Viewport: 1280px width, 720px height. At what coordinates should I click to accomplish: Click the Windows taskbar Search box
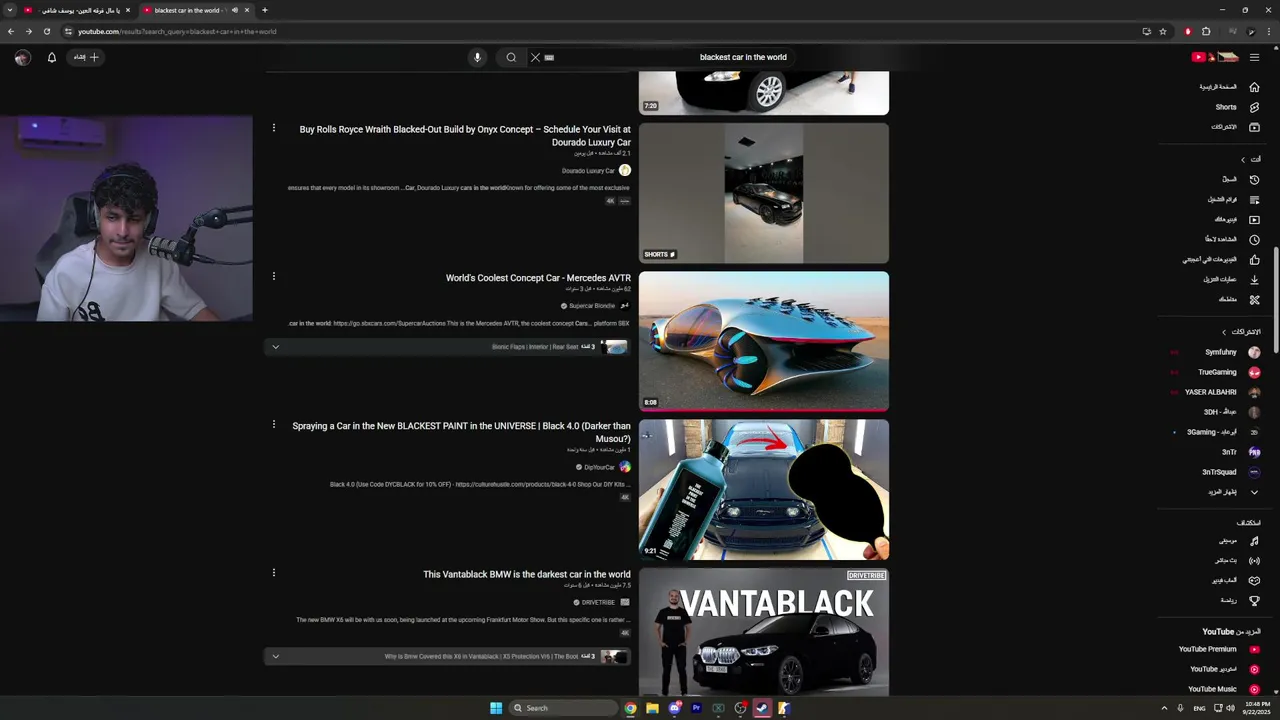(x=563, y=708)
